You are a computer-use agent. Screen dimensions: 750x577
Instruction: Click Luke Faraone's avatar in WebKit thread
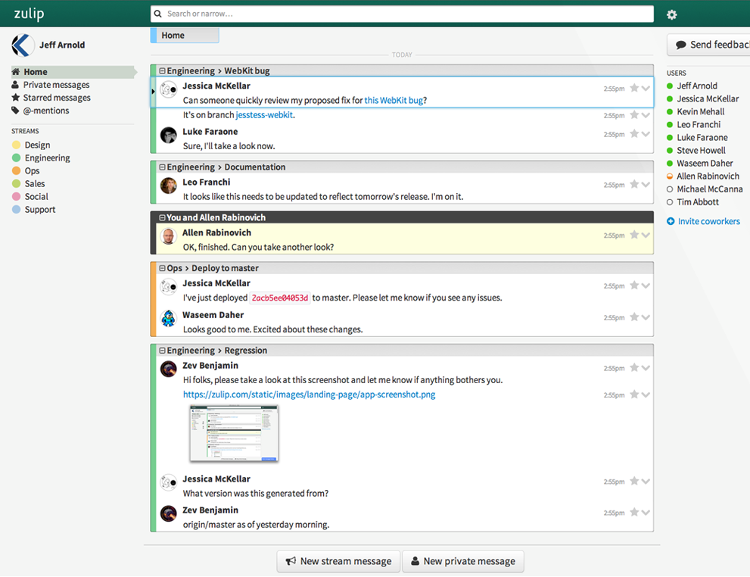(x=169, y=136)
